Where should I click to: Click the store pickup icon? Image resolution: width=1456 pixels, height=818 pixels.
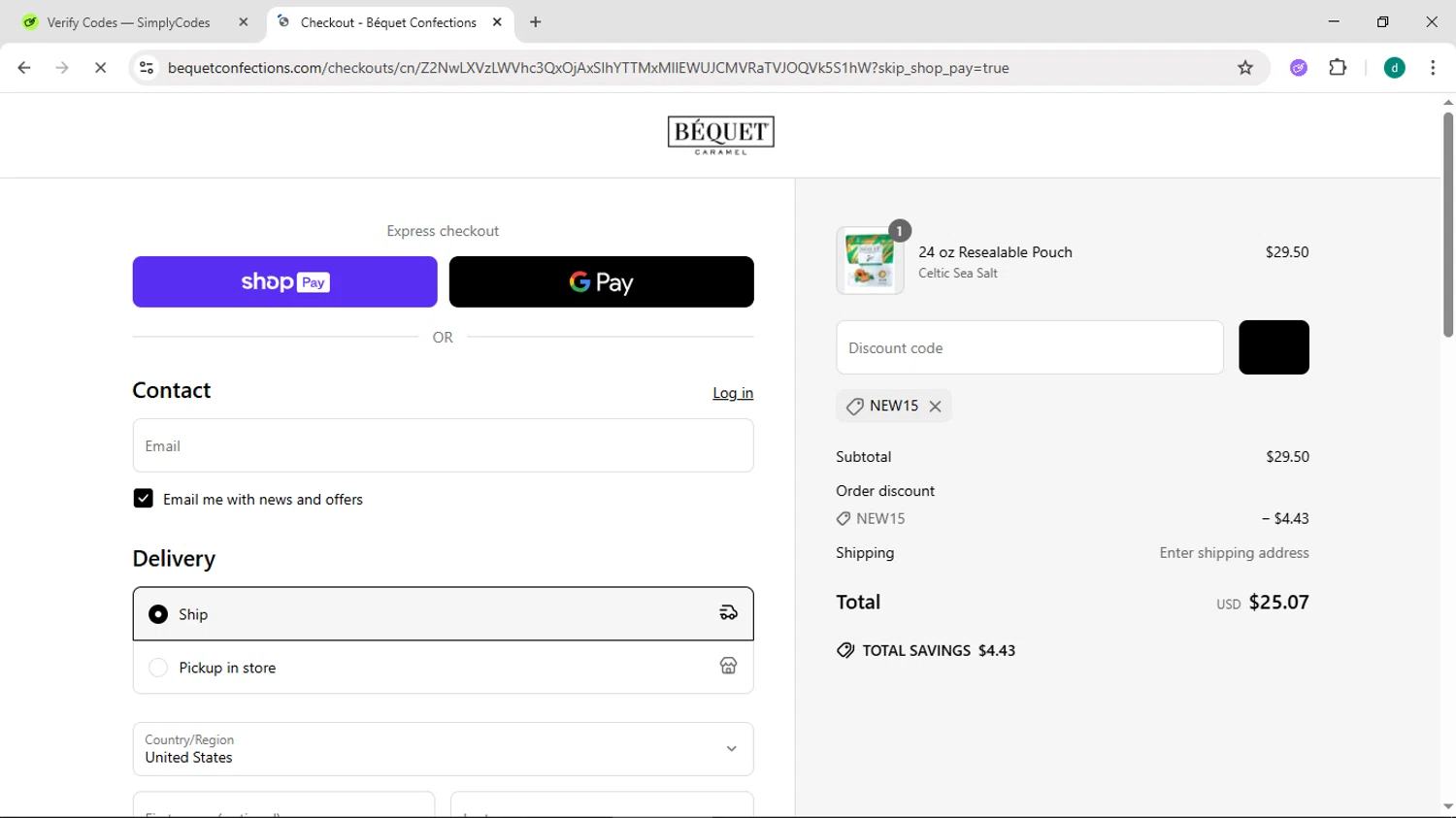point(728,666)
